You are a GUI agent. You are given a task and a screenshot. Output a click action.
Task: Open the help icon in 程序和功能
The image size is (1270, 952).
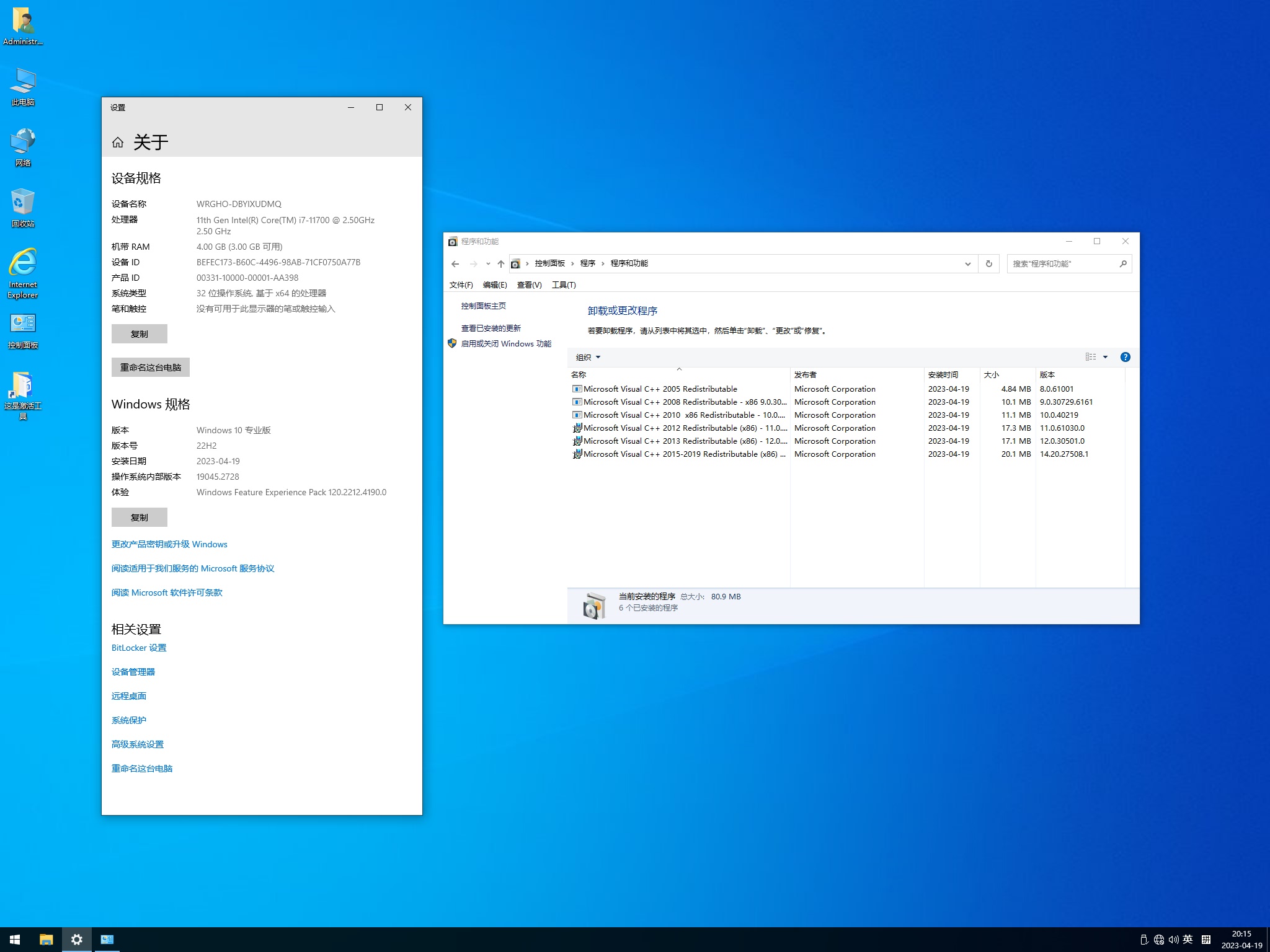(1126, 357)
